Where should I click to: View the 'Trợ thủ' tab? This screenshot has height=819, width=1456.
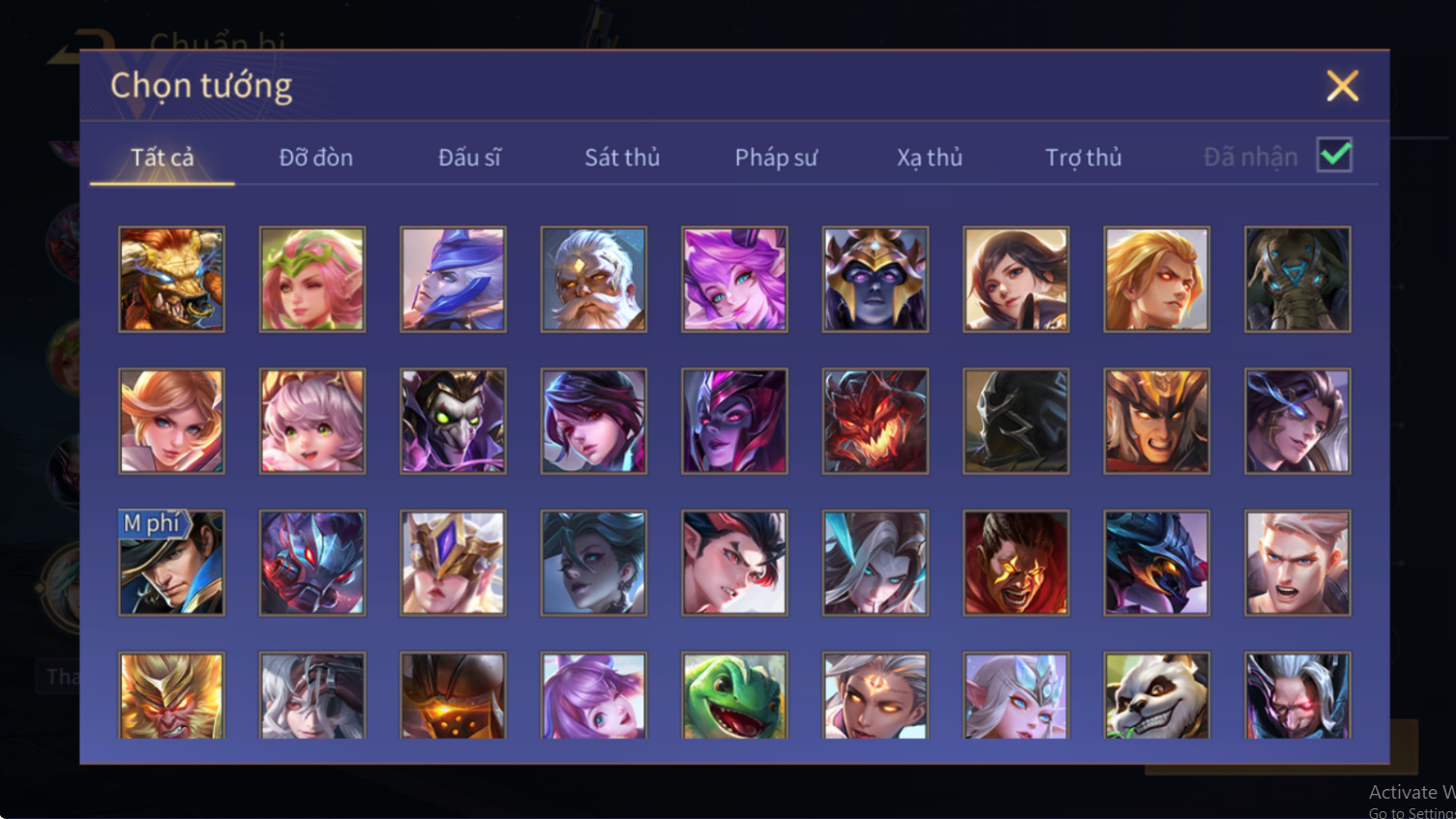1084,157
